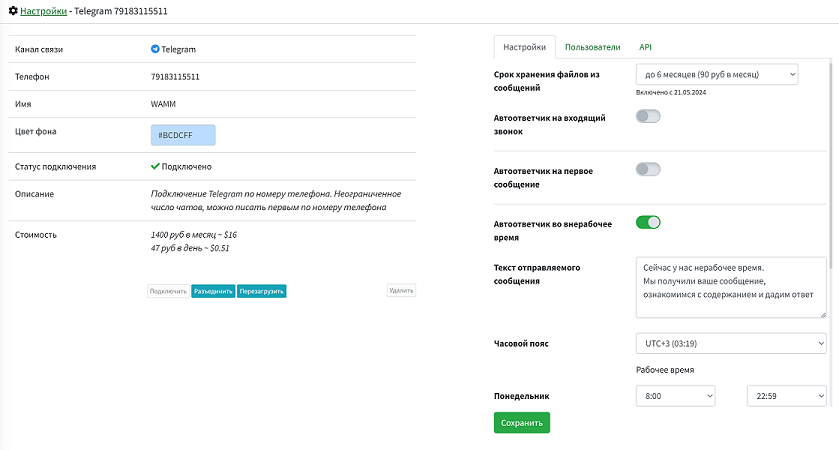Click the green Сохранить button
The image size is (839, 450).
click(522, 423)
